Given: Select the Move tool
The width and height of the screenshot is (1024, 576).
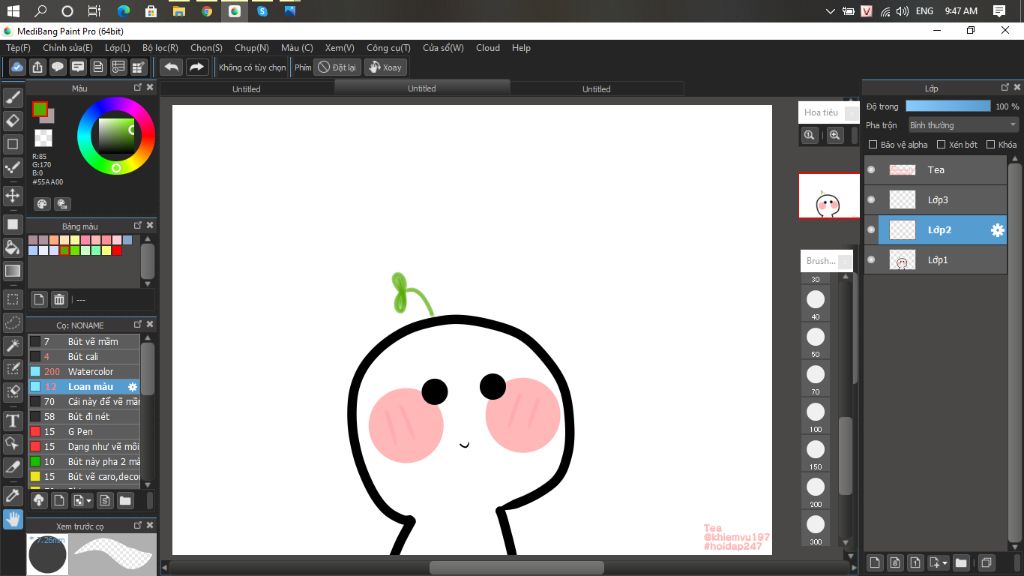Looking at the screenshot, I should pyautogui.click(x=12, y=195).
